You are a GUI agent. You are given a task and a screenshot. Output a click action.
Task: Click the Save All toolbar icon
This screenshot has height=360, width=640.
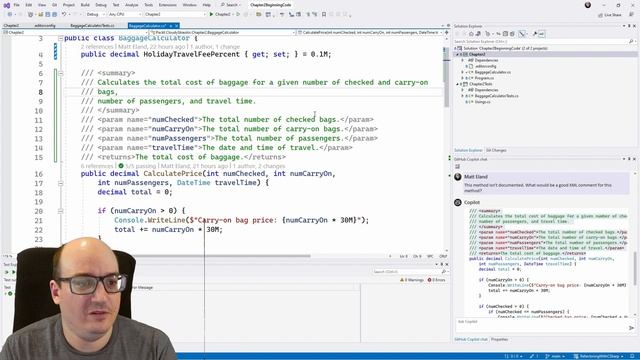(54, 14)
